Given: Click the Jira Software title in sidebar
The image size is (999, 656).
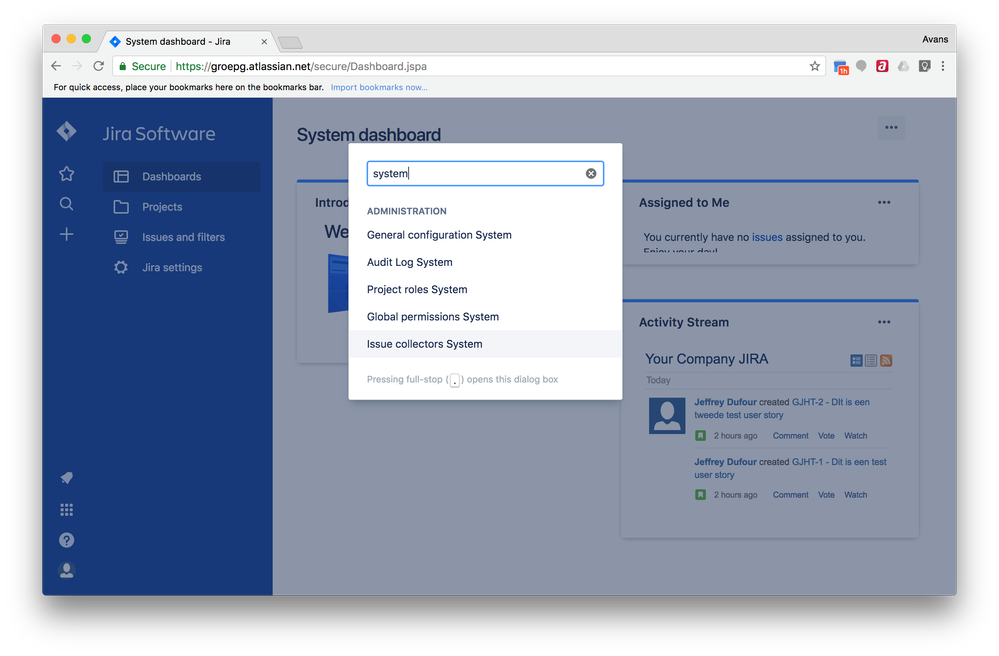Looking at the screenshot, I should (159, 134).
